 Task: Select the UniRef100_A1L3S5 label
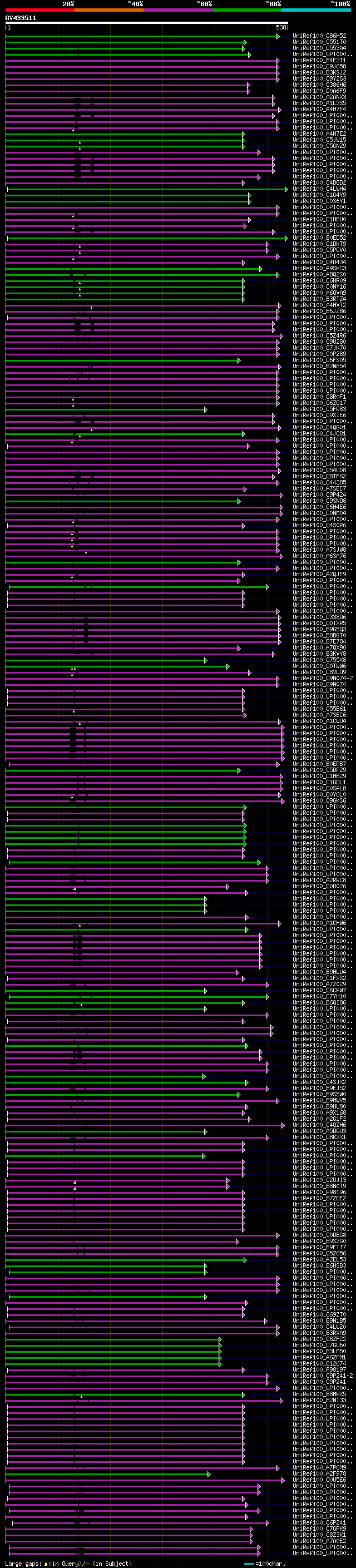(319, 103)
